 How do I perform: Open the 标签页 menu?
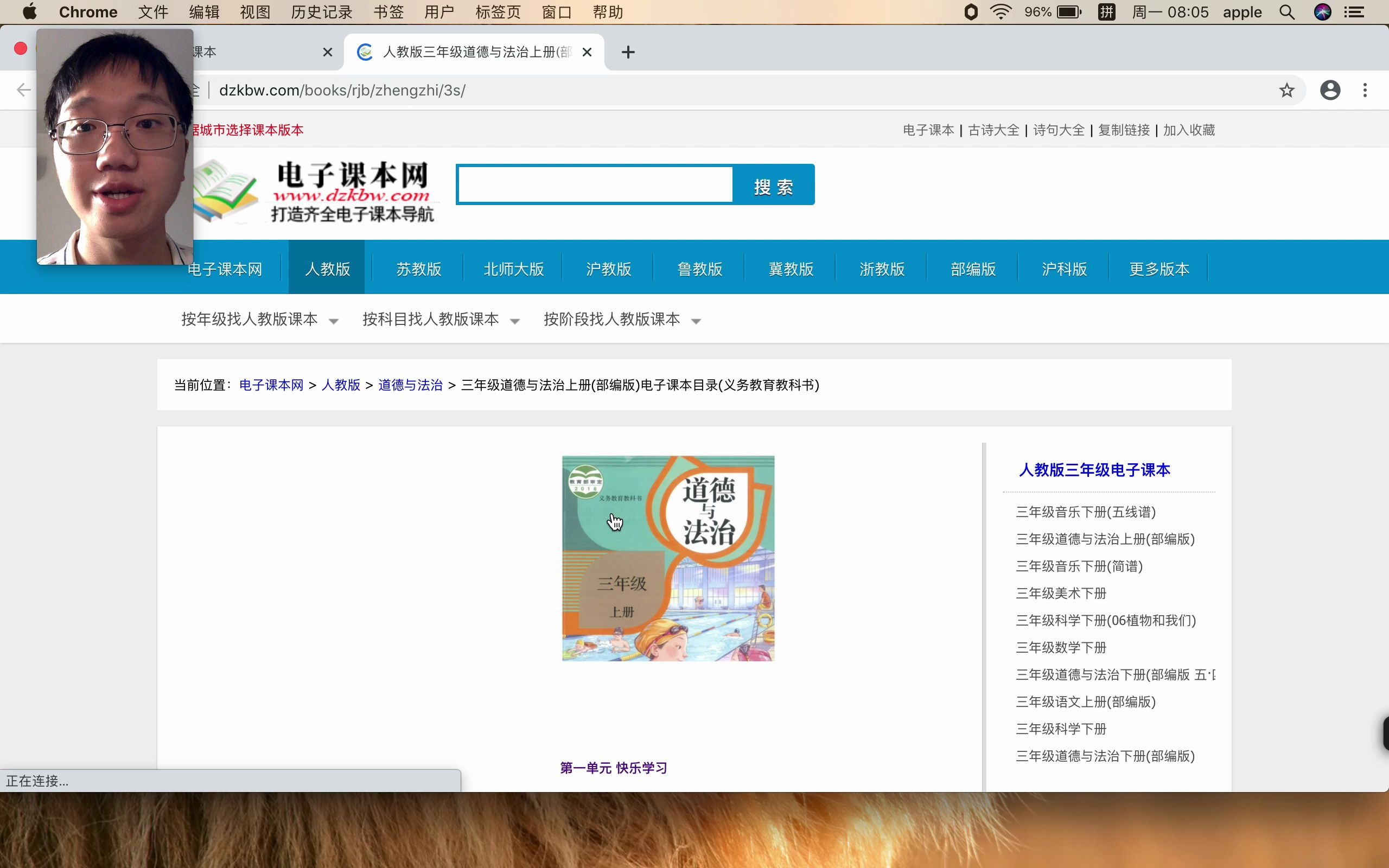[x=498, y=12]
